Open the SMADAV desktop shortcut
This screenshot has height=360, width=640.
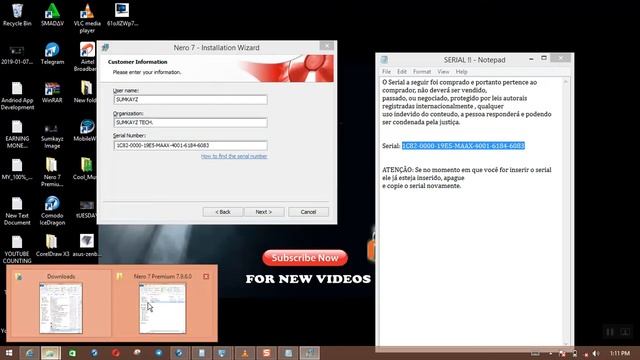[x=52, y=15]
